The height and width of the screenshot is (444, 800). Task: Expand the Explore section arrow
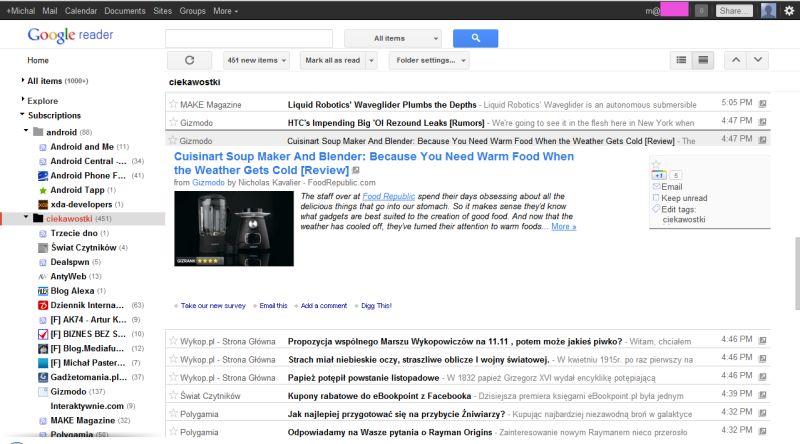click(22, 100)
